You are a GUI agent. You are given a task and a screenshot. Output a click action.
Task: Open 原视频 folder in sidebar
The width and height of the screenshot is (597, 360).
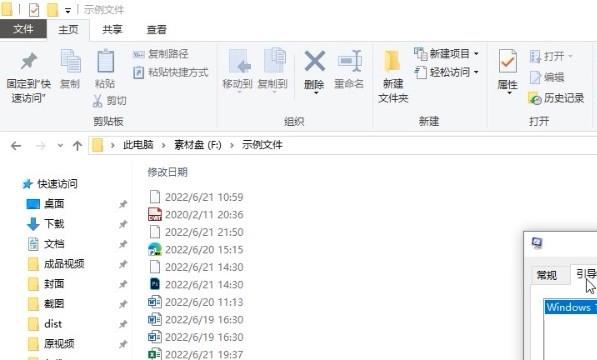point(59,344)
